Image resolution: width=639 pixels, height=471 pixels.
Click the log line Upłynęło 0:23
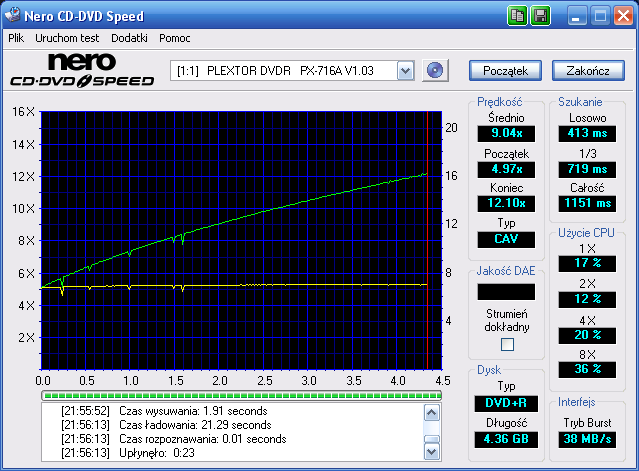(128, 453)
